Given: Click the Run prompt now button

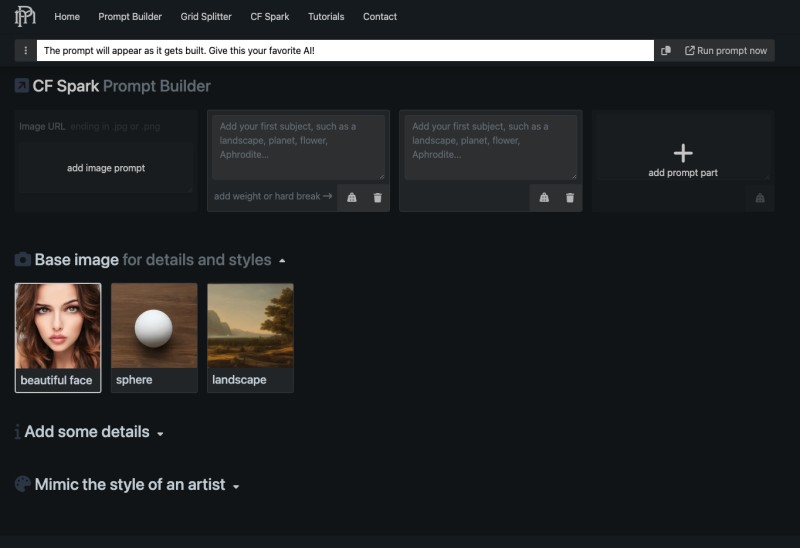Looking at the screenshot, I should coord(726,51).
